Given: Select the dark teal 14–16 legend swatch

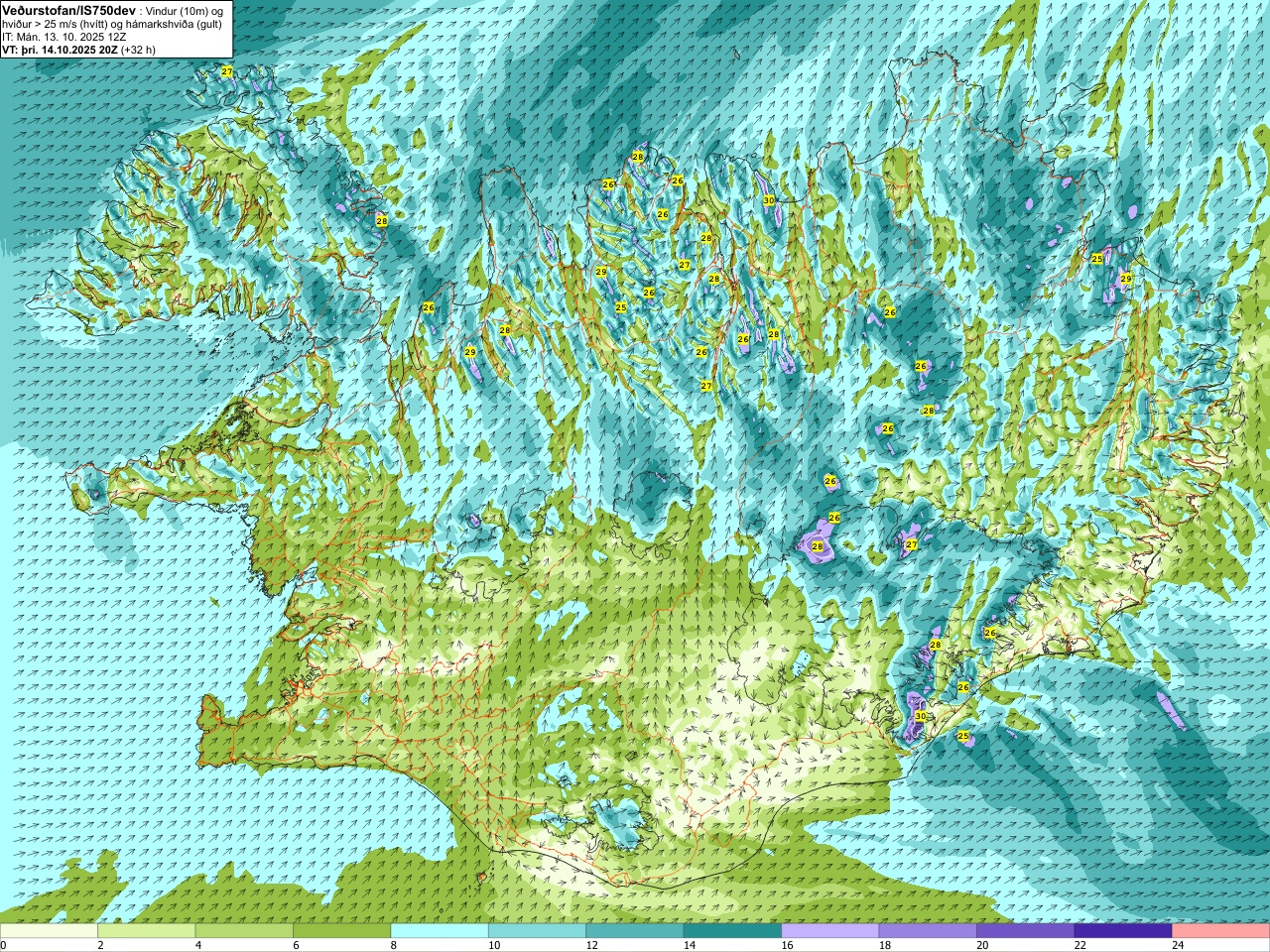Looking at the screenshot, I should click(x=732, y=931).
